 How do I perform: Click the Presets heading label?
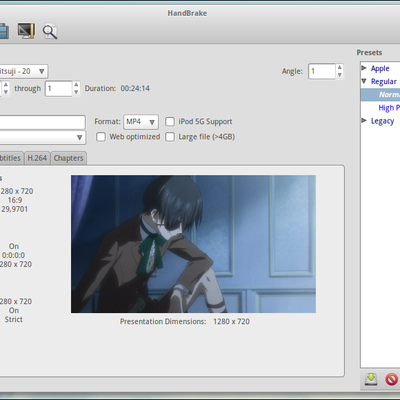[x=369, y=53]
